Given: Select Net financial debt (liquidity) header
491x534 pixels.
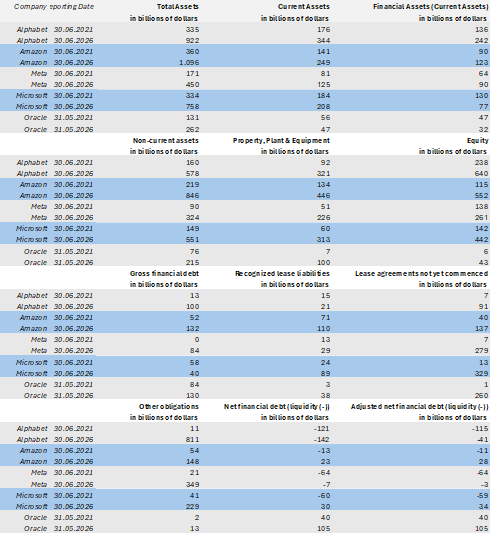Looking at the screenshot, I should tap(276, 406).
